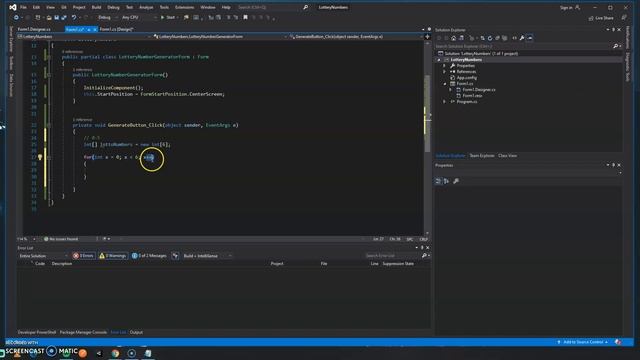Click the split editor plus icon
The image size is (640, 360).
pos(427,37)
